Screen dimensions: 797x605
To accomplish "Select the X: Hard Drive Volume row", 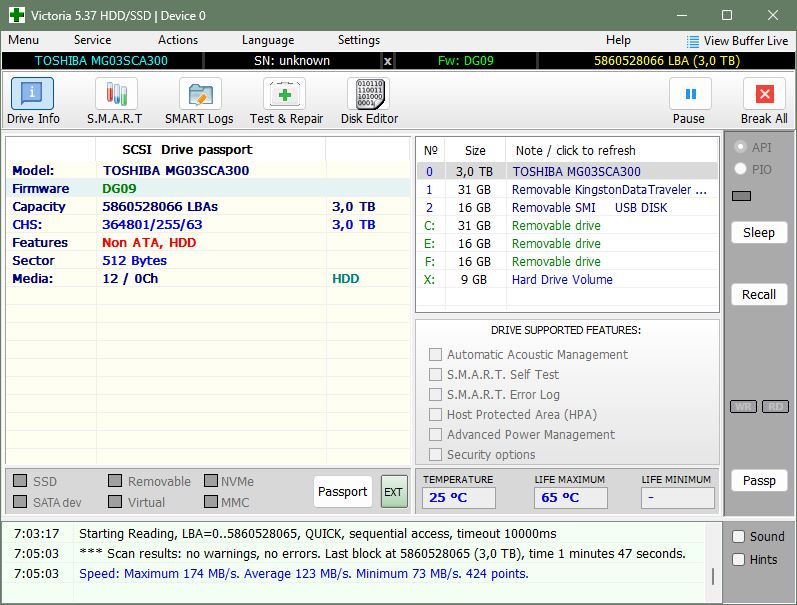I will (567, 280).
